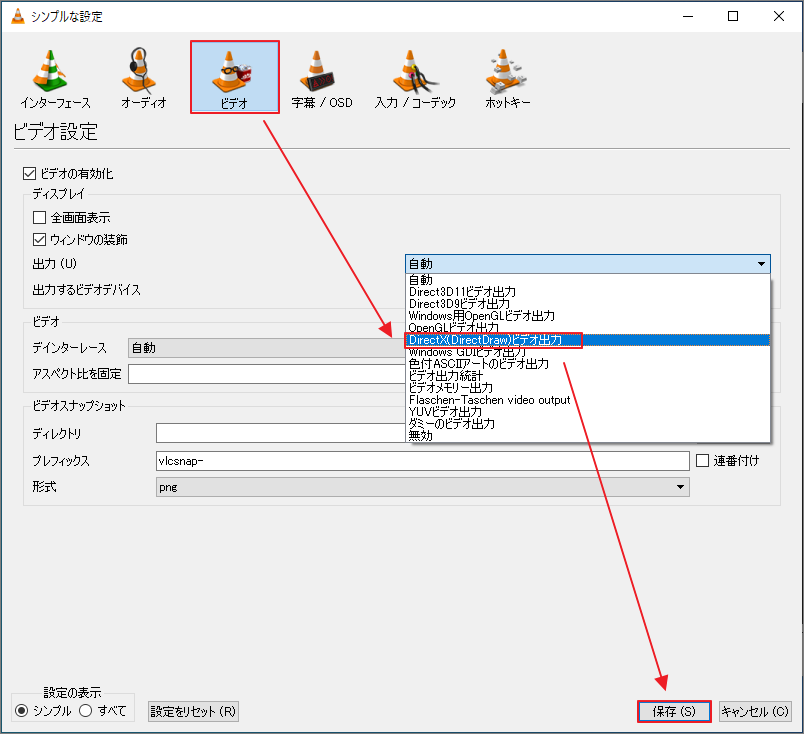The height and width of the screenshot is (734, 804).
Task: Choose Flaschen-Taschen video output option
Action: tap(588, 400)
